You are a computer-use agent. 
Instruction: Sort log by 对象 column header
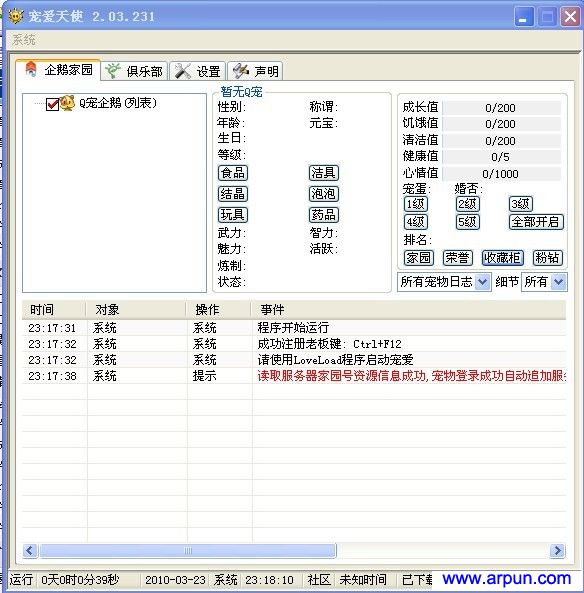point(135,310)
